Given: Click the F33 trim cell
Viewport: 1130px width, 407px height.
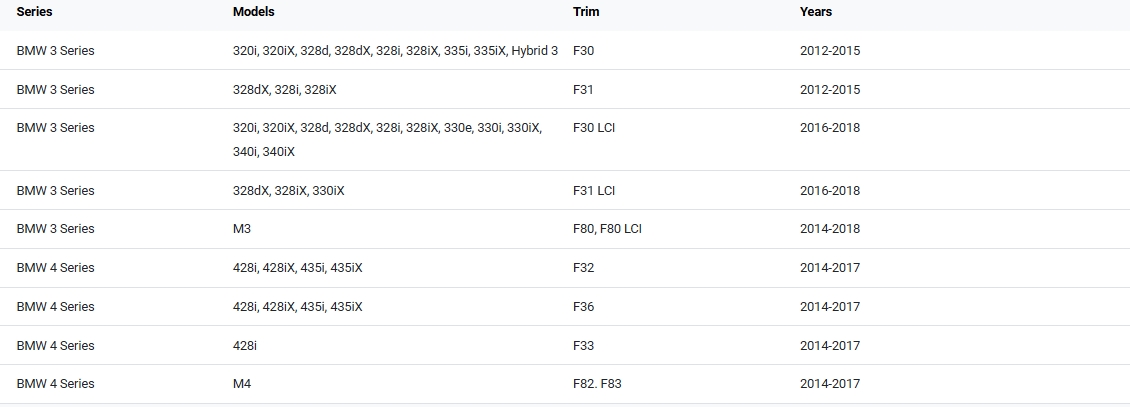Looking at the screenshot, I should [583, 346].
